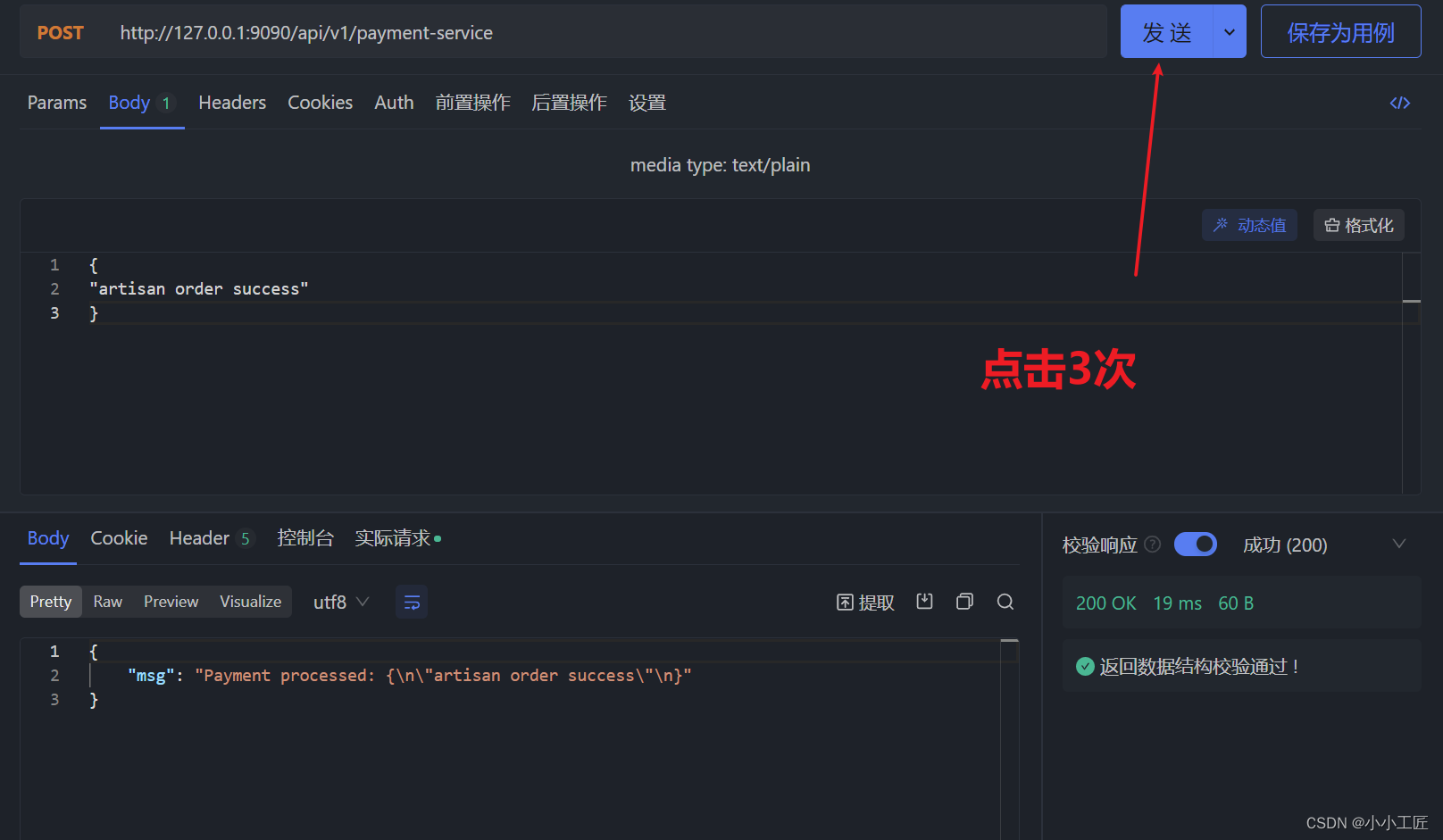Click the request editor minimap scrollbar
The width and height of the screenshot is (1443, 840).
1411,373
